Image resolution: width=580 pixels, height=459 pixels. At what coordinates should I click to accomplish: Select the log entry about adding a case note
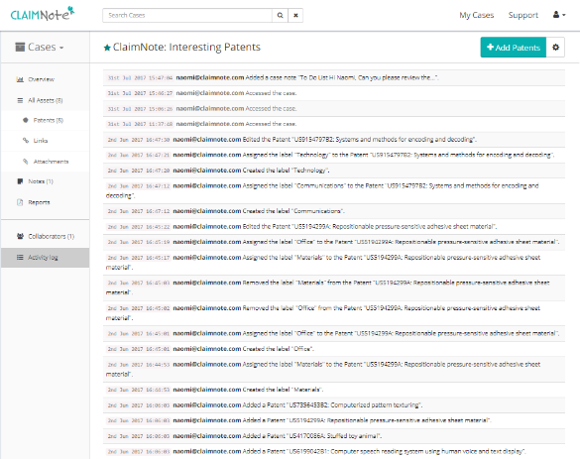(334, 78)
